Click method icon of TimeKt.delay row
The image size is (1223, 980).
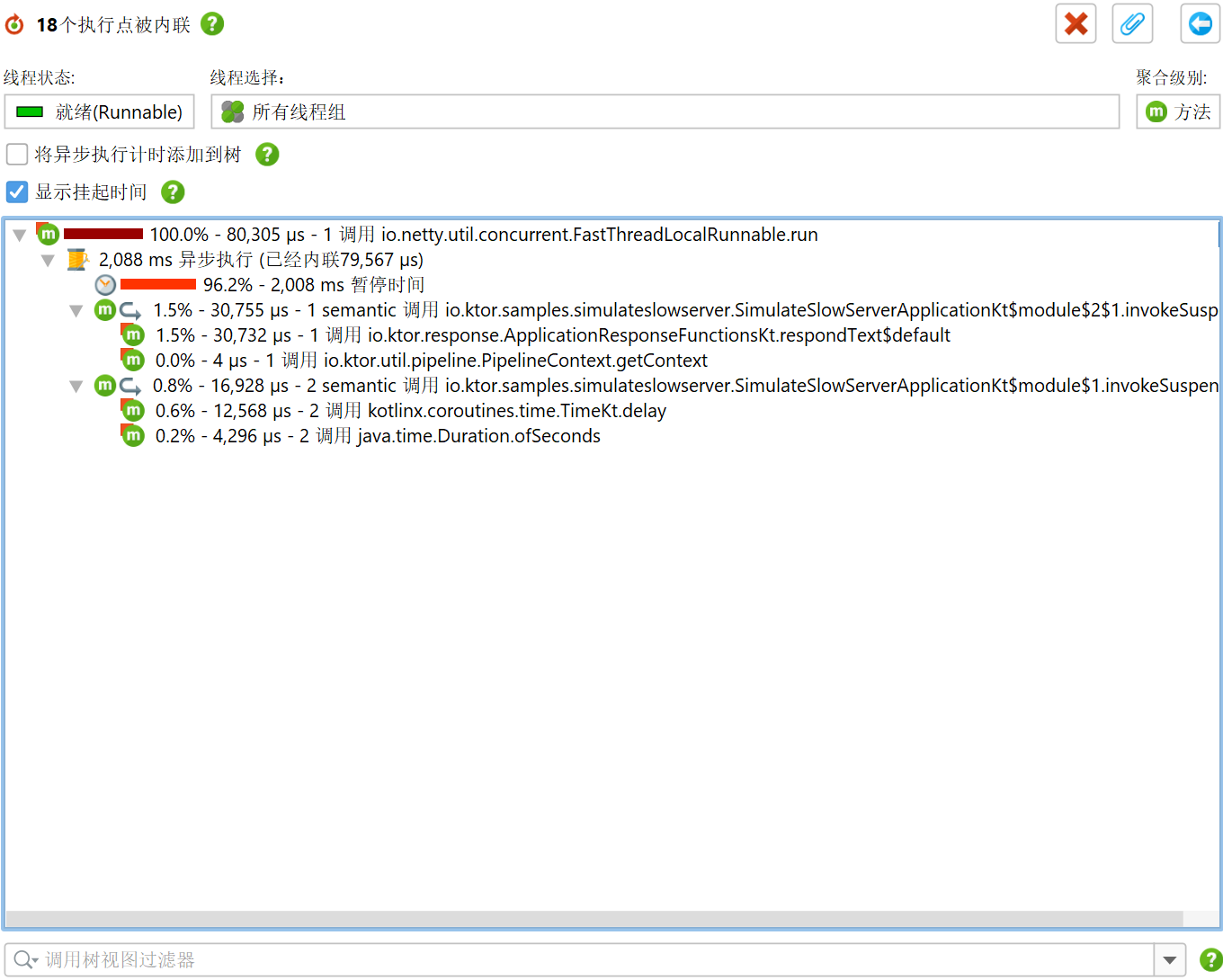click(133, 411)
